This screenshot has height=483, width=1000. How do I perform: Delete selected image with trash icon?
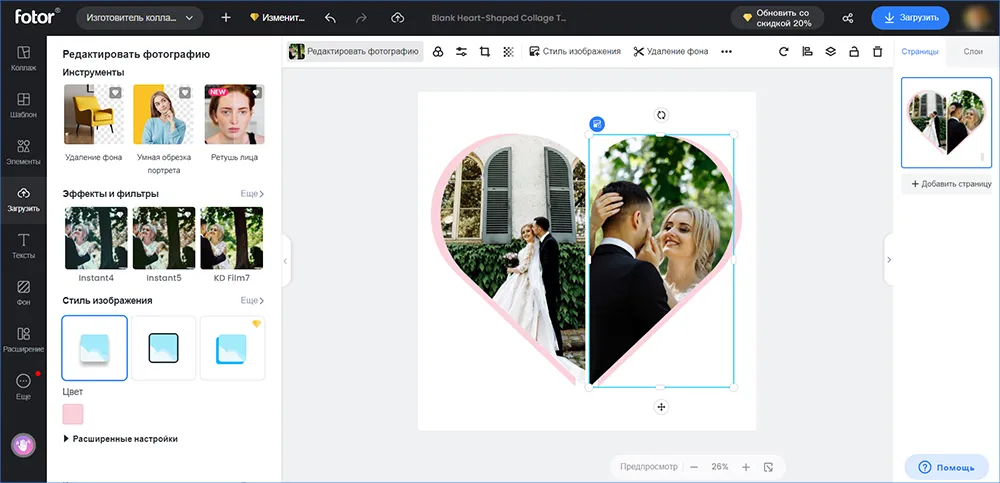pyautogui.click(x=878, y=52)
